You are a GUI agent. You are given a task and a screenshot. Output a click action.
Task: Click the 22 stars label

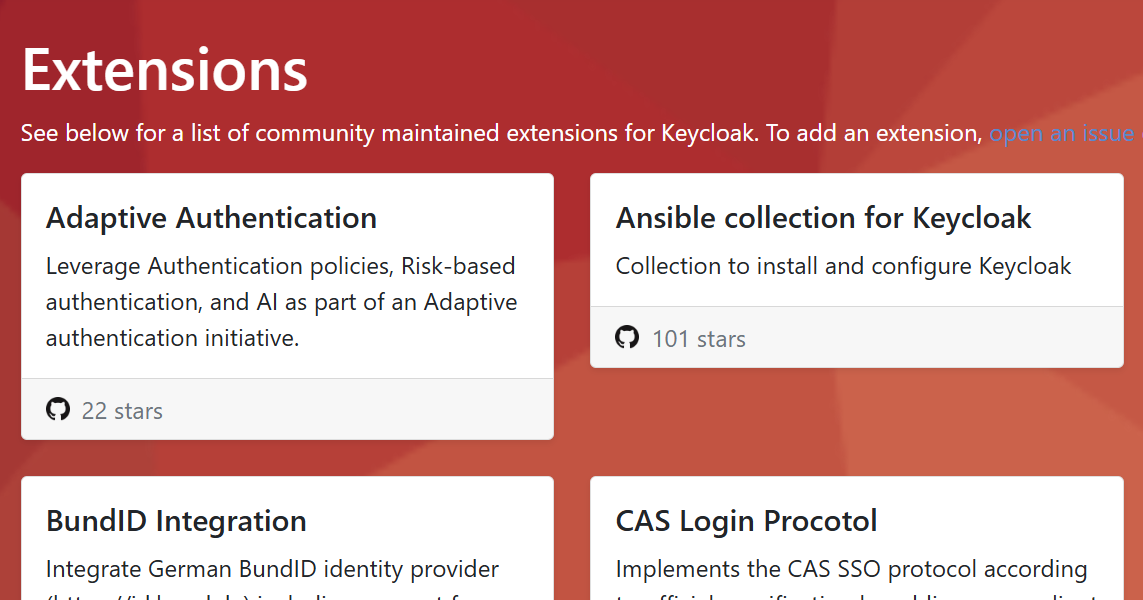[122, 410]
